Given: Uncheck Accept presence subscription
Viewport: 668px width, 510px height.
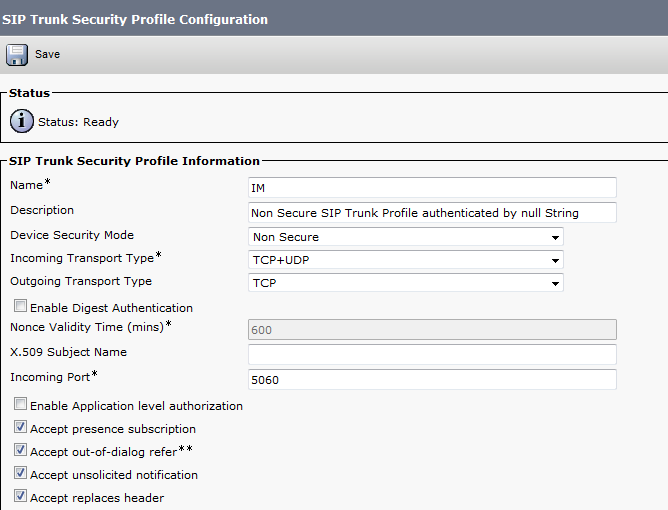Looking at the screenshot, I should tap(21, 428).
